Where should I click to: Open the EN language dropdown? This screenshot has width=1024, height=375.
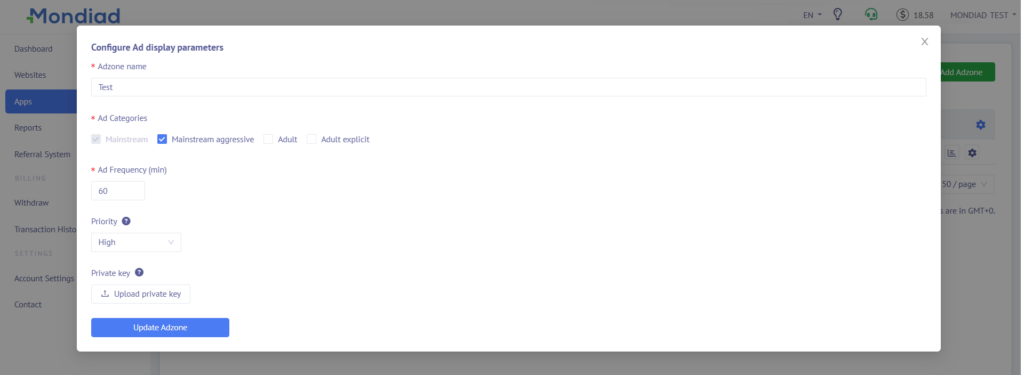click(x=812, y=15)
